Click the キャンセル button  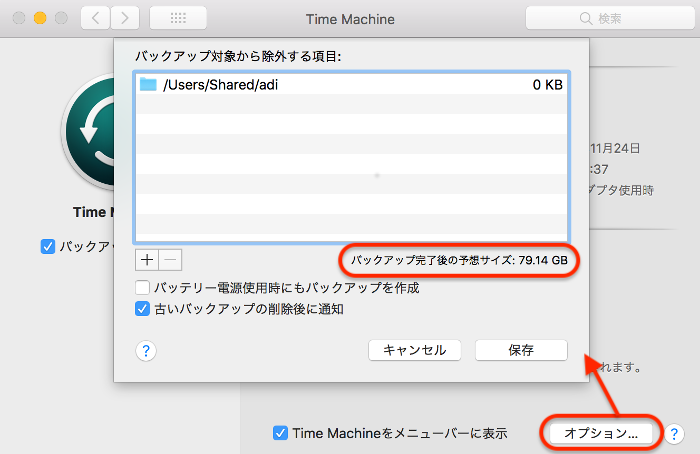[415, 350]
